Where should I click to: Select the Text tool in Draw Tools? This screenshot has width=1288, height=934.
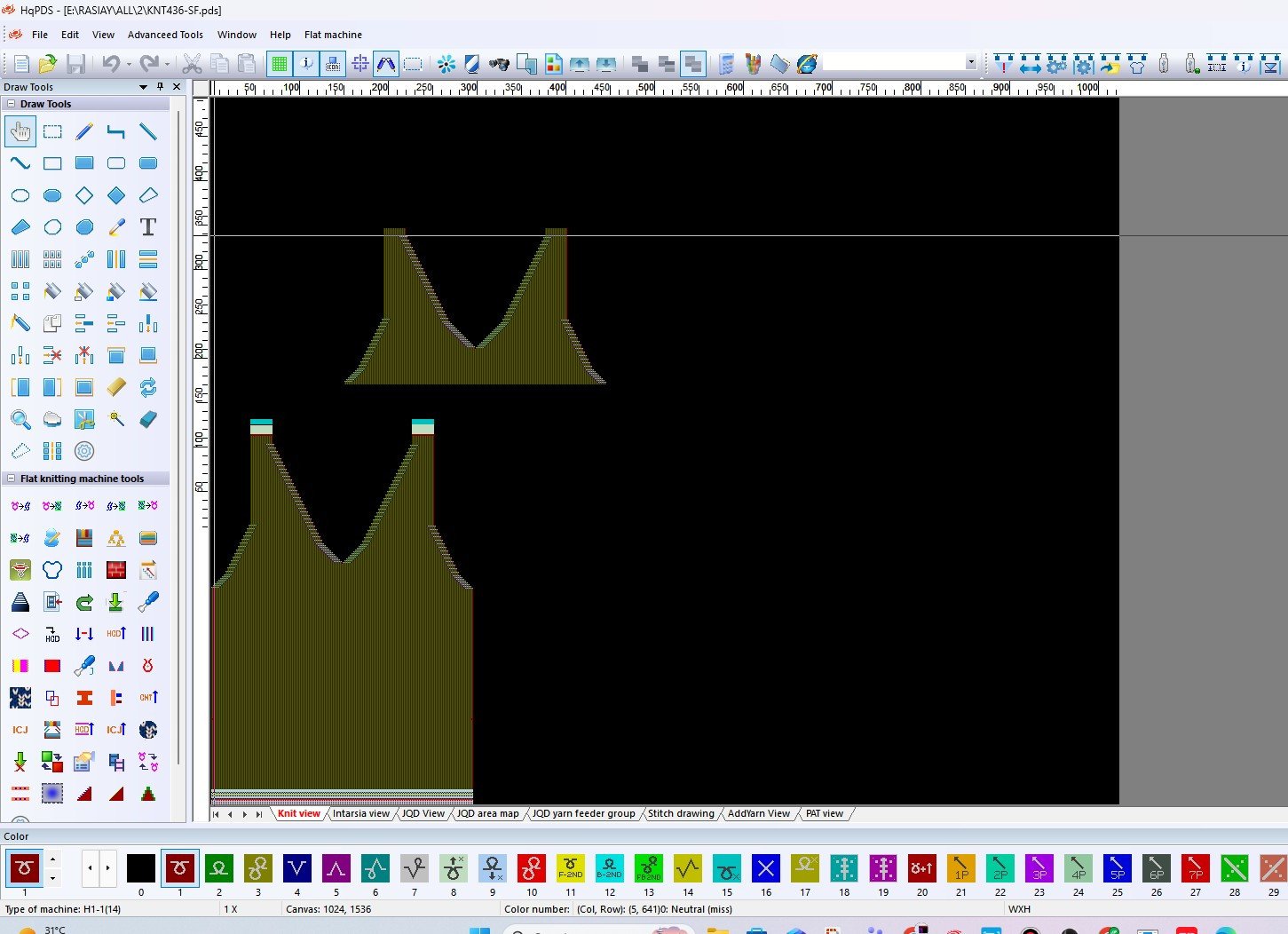[148, 227]
